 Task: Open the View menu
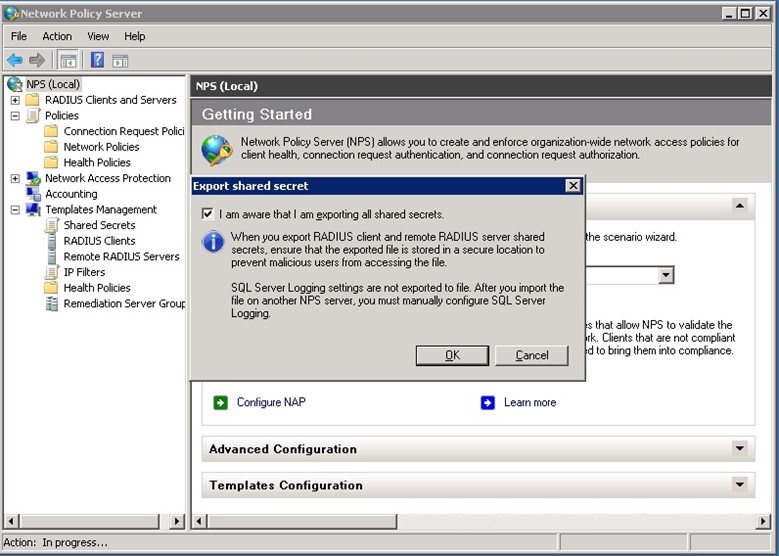pyautogui.click(x=98, y=36)
